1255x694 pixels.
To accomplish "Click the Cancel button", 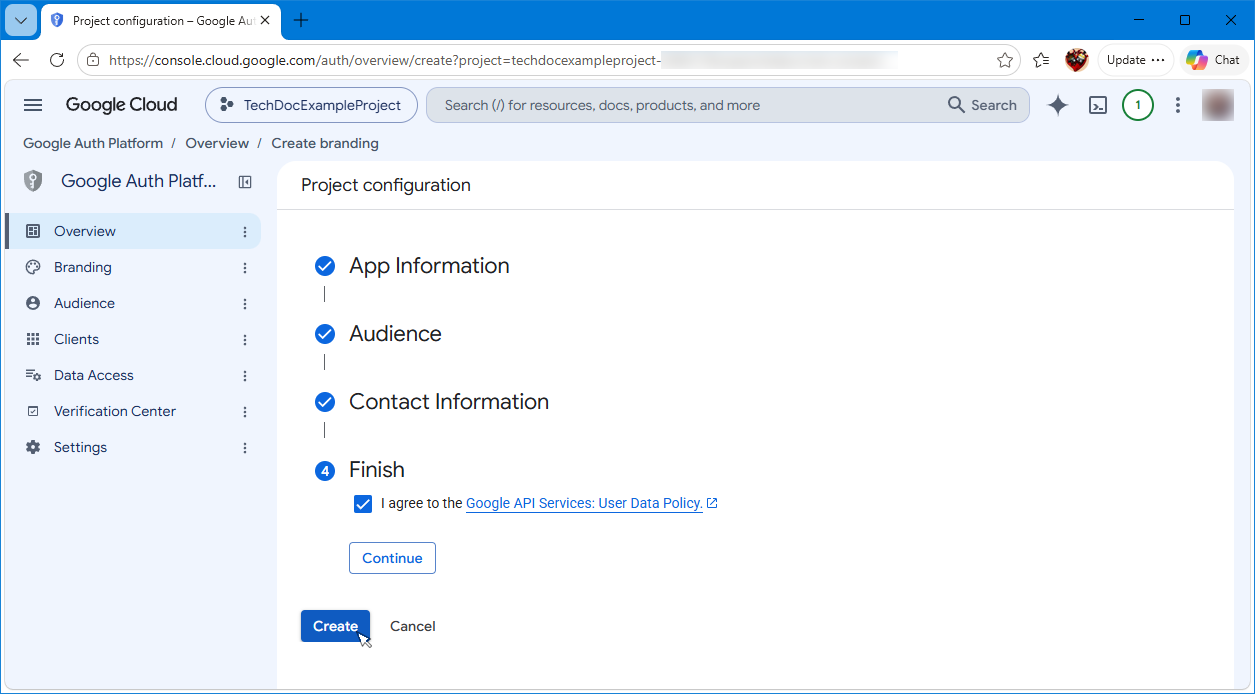I will tap(413, 626).
